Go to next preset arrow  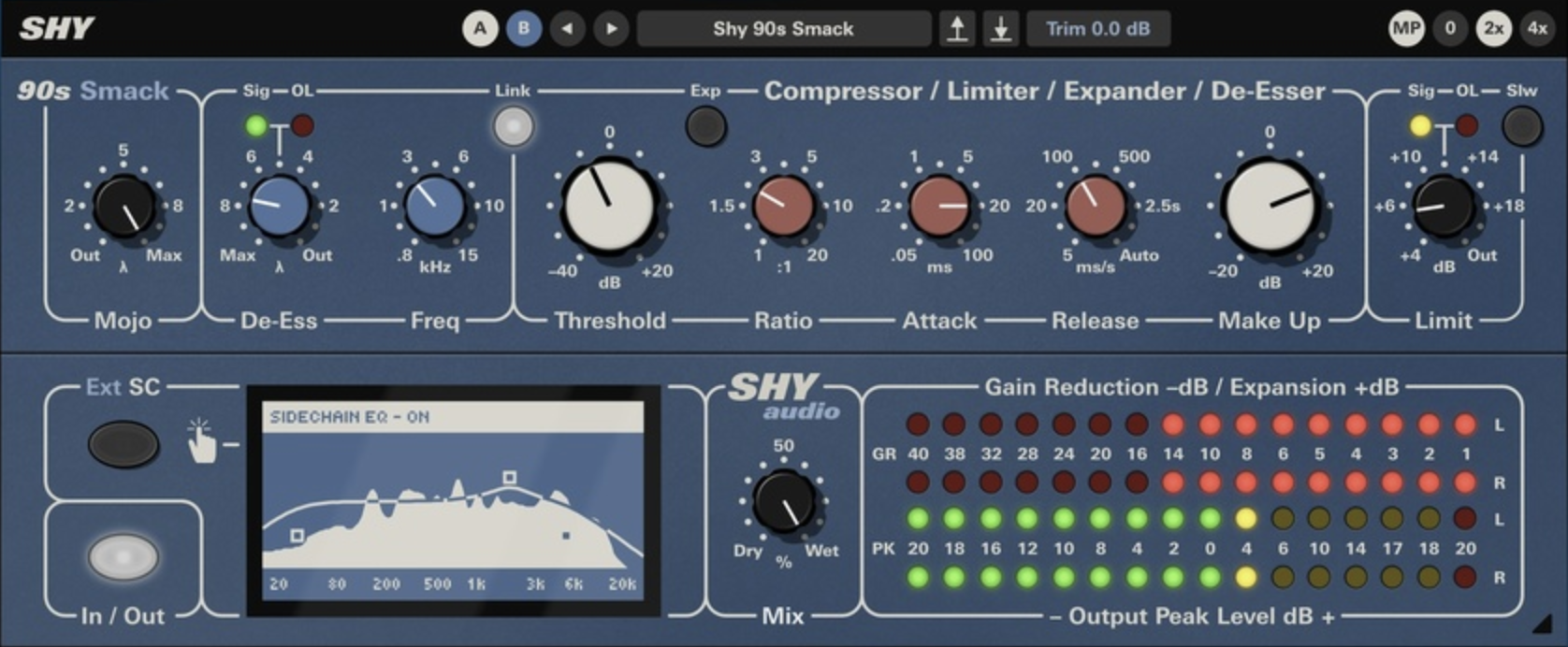(611, 28)
